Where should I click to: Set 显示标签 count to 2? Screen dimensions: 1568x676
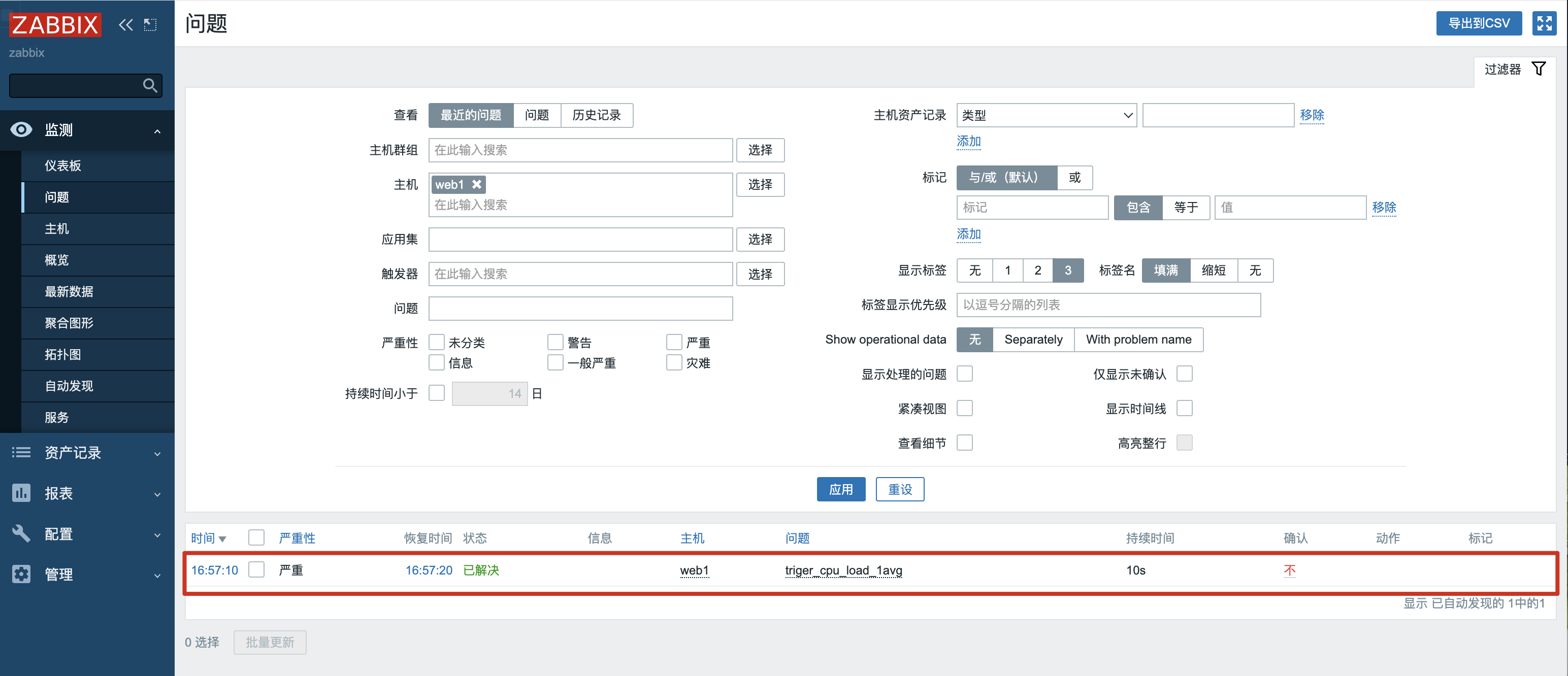tap(1038, 270)
